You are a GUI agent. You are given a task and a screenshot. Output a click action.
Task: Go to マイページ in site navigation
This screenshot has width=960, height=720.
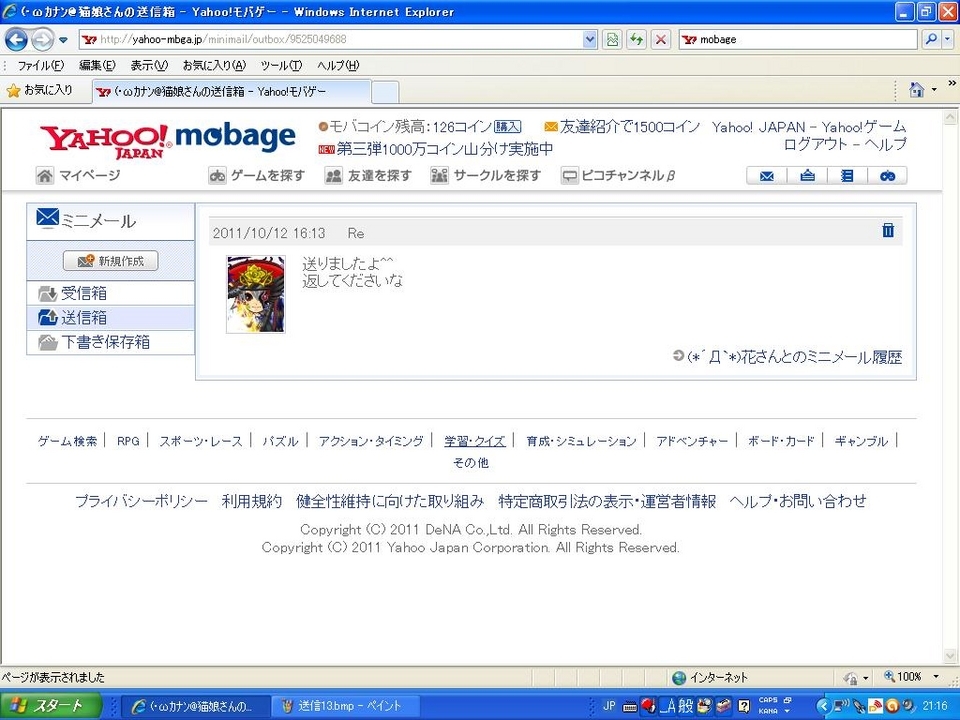[x=78, y=176]
